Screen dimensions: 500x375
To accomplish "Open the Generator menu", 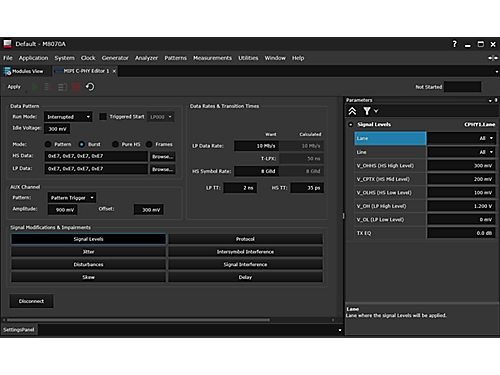I will coord(115,58).
